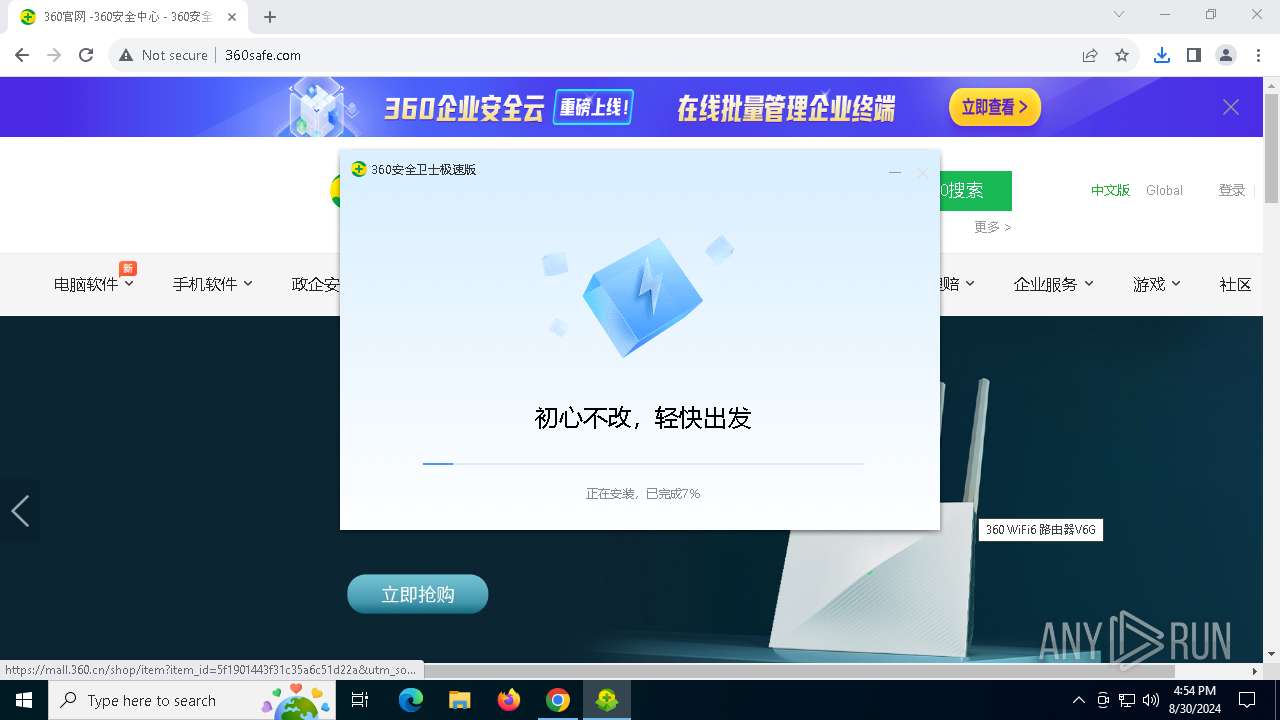Open volume control in tray

(x=1150, y=700)
